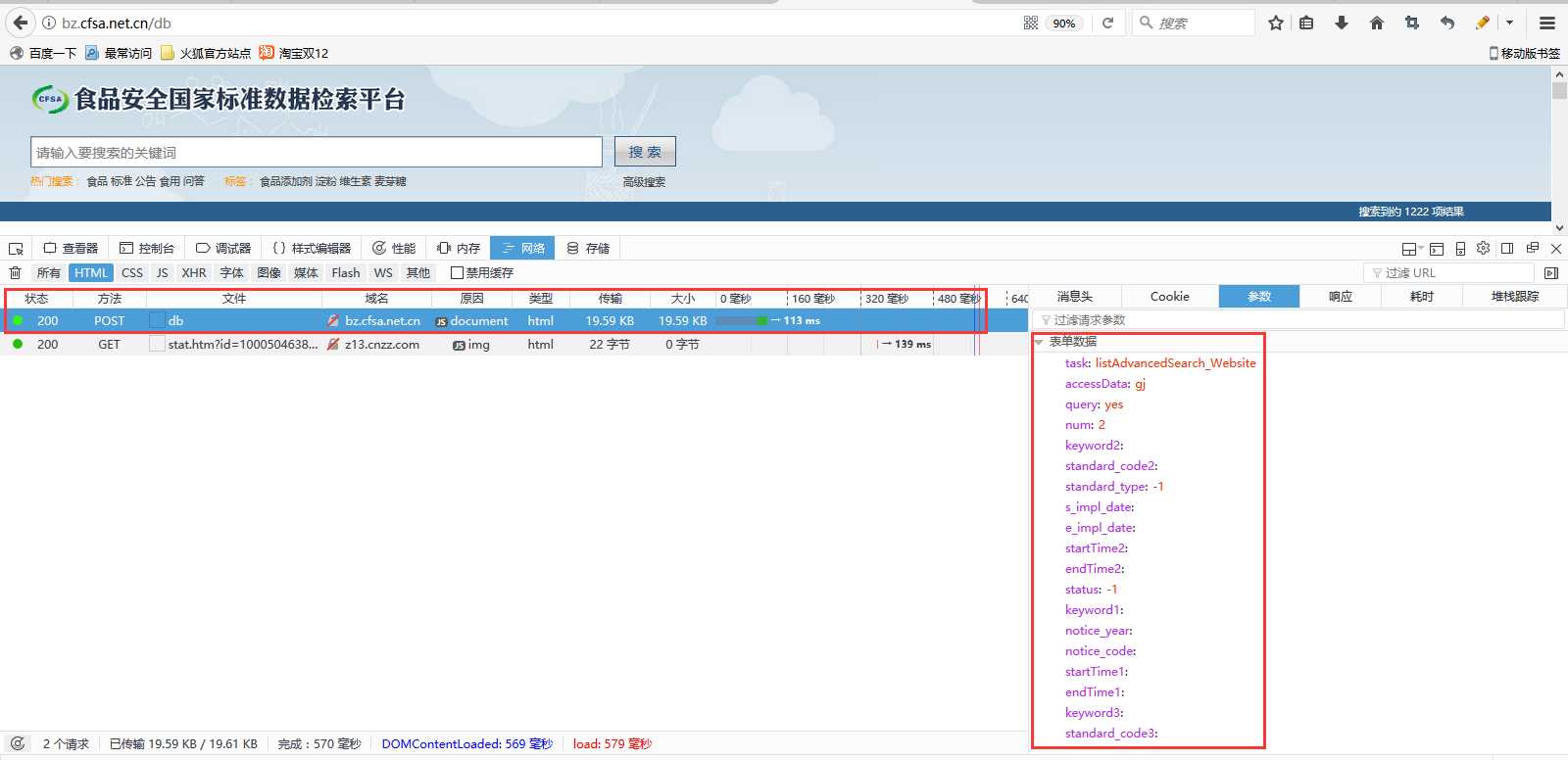Toggle the JS request type filter
This screenshot has height=760, width=1568.
(x=163, y=273)
